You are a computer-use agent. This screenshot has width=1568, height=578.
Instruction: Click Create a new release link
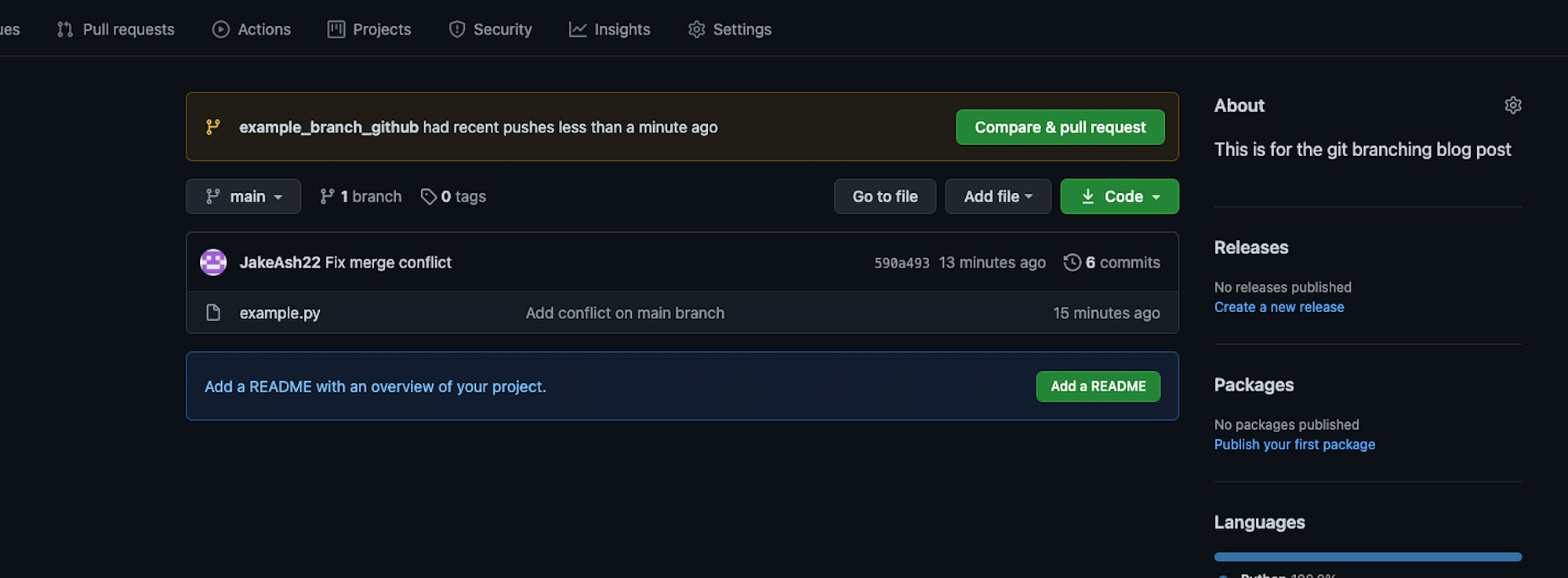(x=1279, y=307)
